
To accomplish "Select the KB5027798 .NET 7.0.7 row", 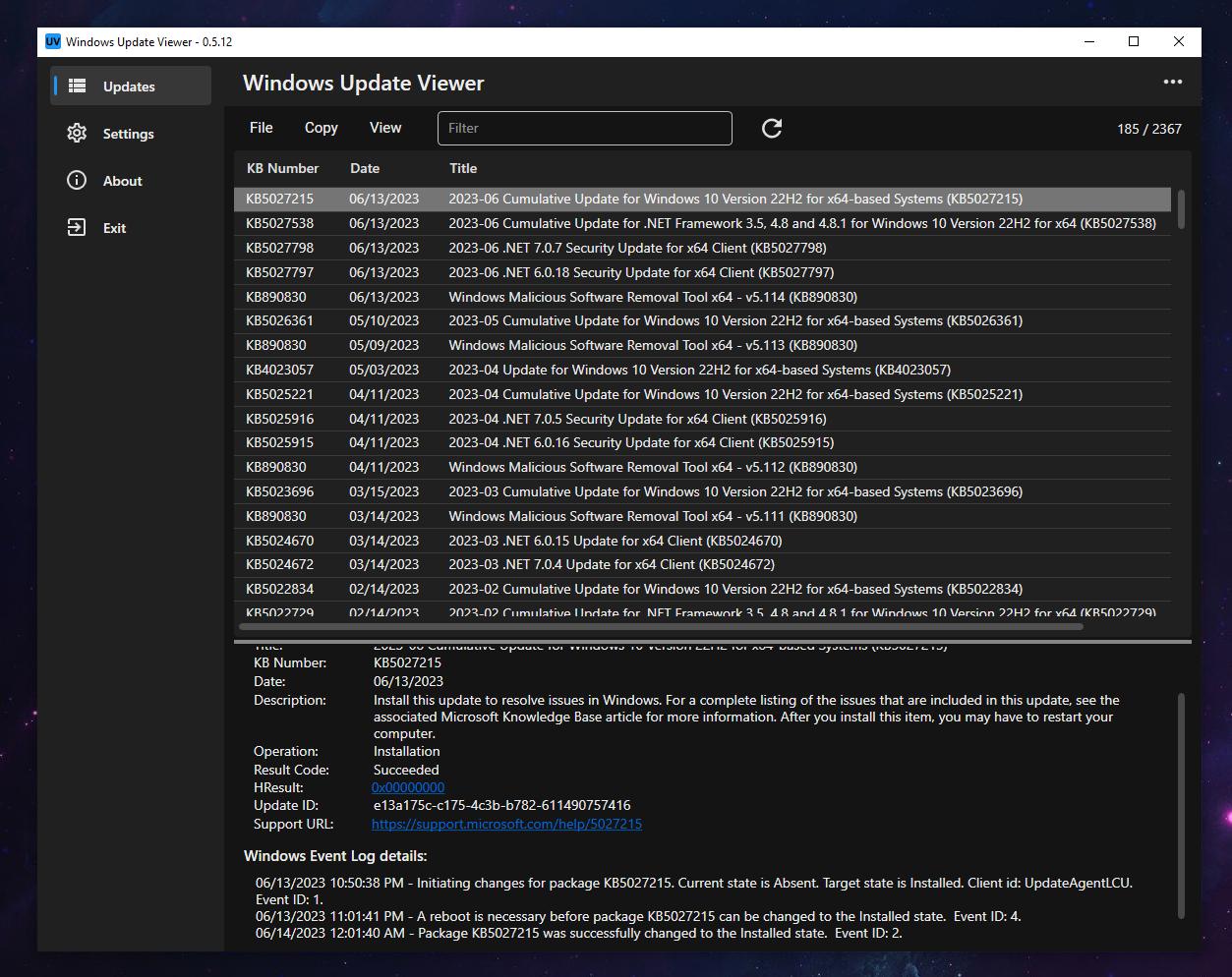I will coord(702,248).
